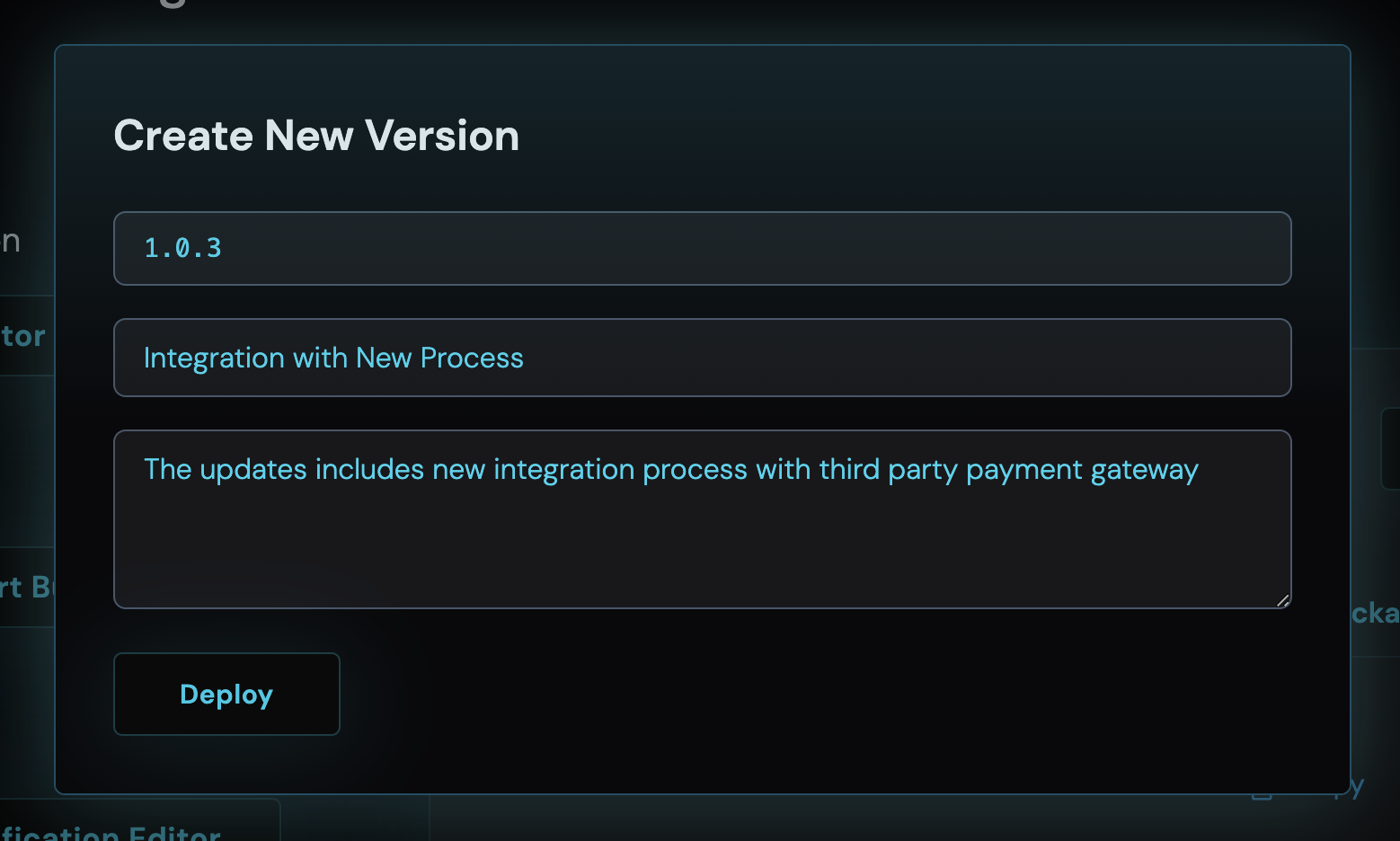Image resolution: width=1400 pixels, height=841 pixels.
Task: Click the cut-off "py" link behind dialog
Action: 1357,788
